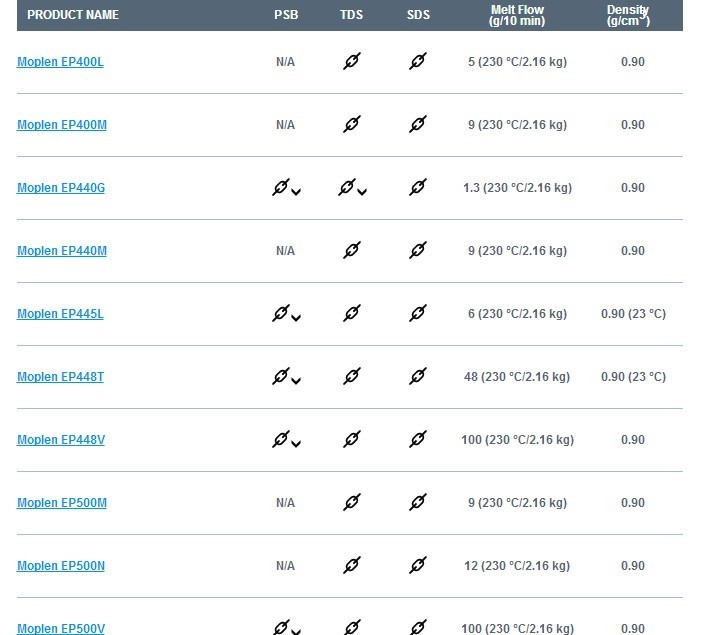Expand PSB dropdown arrow for Moplen EP448V
Image resolution: width=702 pixels, height=635 pixels.
pyautogui.click(x=296, y=443)
